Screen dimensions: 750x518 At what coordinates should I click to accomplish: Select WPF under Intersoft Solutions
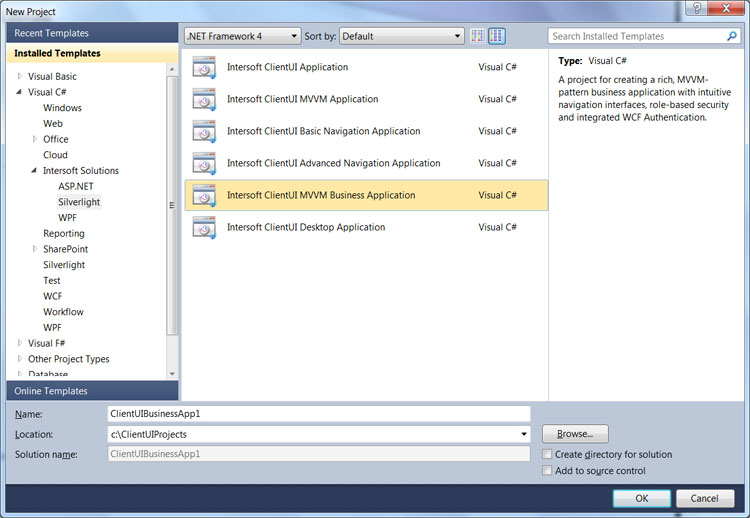pyautogui.click(x=67, y=218)
